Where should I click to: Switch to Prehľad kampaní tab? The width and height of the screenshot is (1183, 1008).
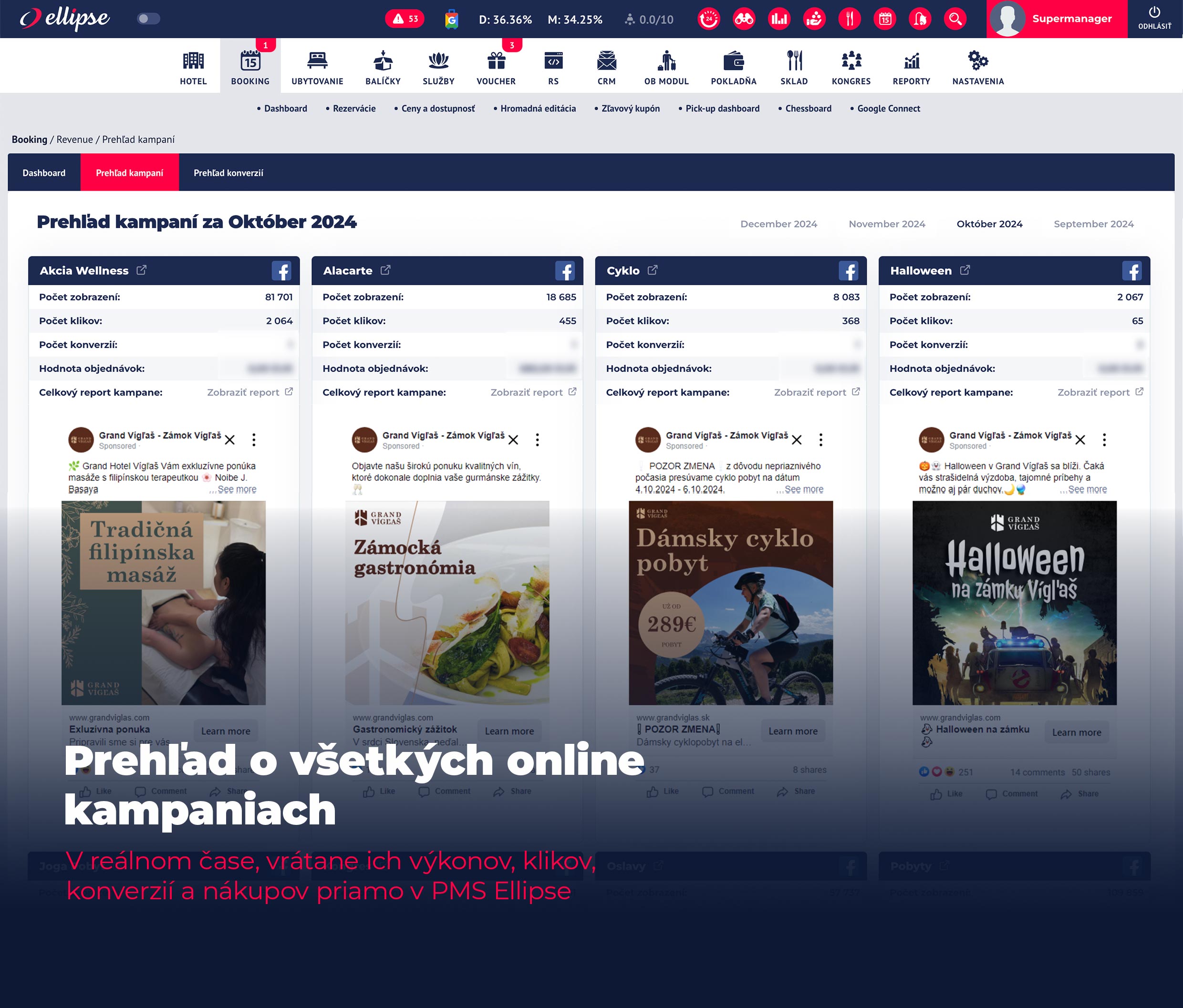[130, 173]
